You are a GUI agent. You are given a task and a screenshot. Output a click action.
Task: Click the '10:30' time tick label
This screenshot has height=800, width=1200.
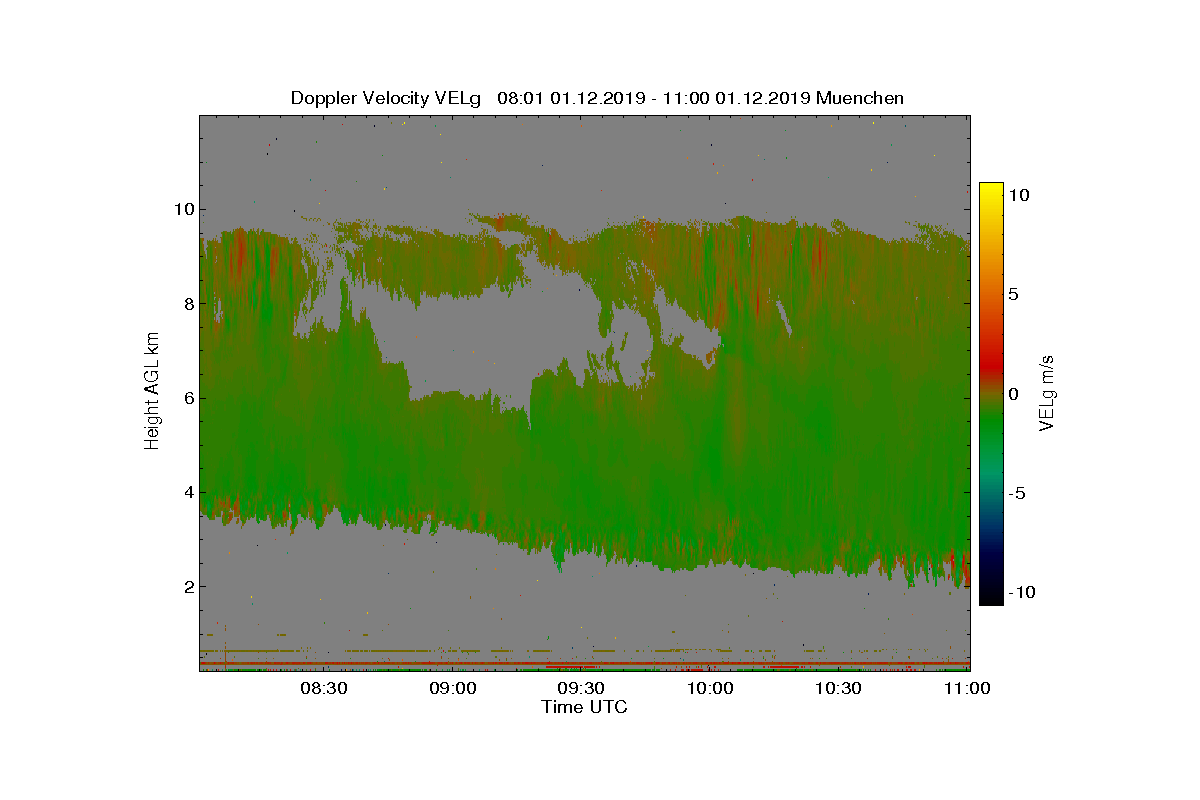tap(838, 688)
